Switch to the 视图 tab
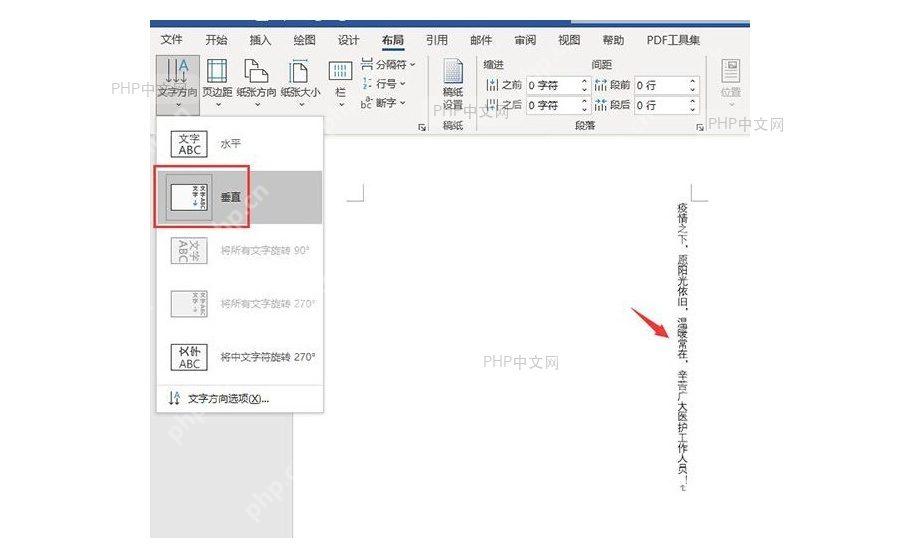Viewport: 900px width, 560px height. click(569, 40)
